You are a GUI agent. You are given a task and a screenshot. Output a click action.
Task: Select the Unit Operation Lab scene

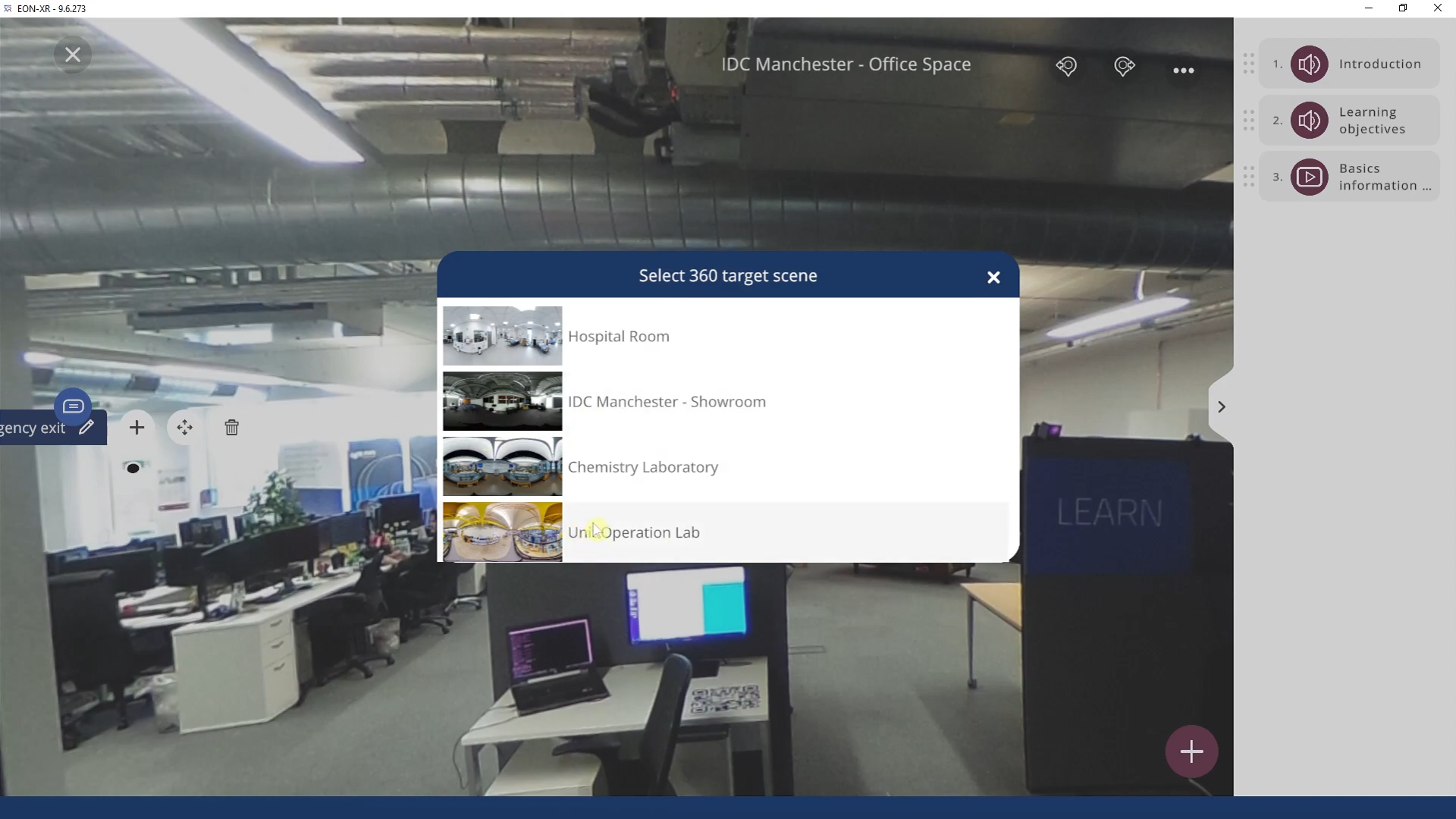coord(726,532)
